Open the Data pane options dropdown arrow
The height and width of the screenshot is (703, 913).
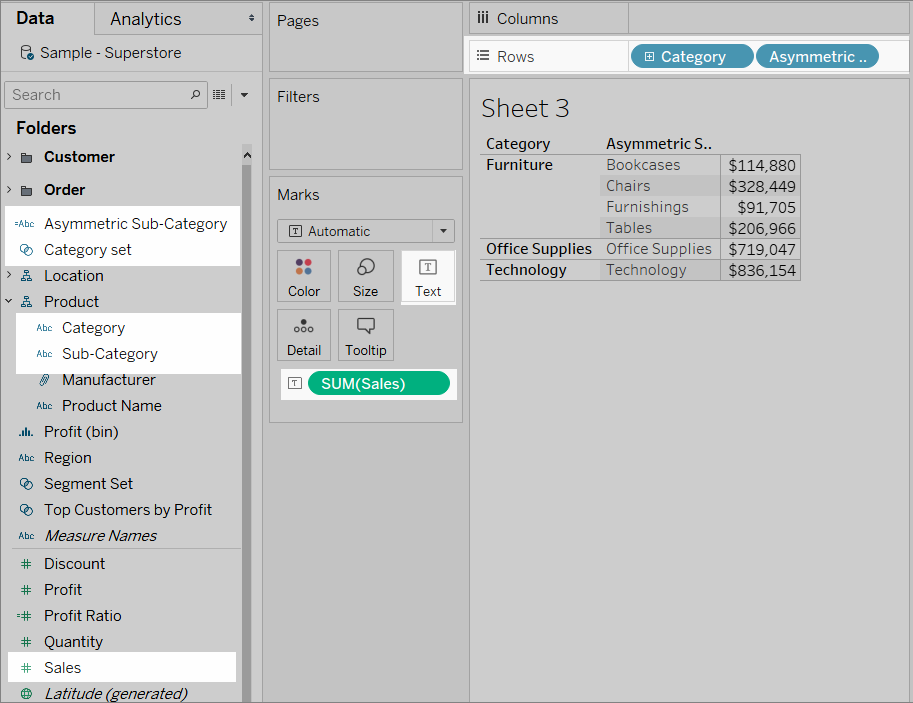point(245,95)
